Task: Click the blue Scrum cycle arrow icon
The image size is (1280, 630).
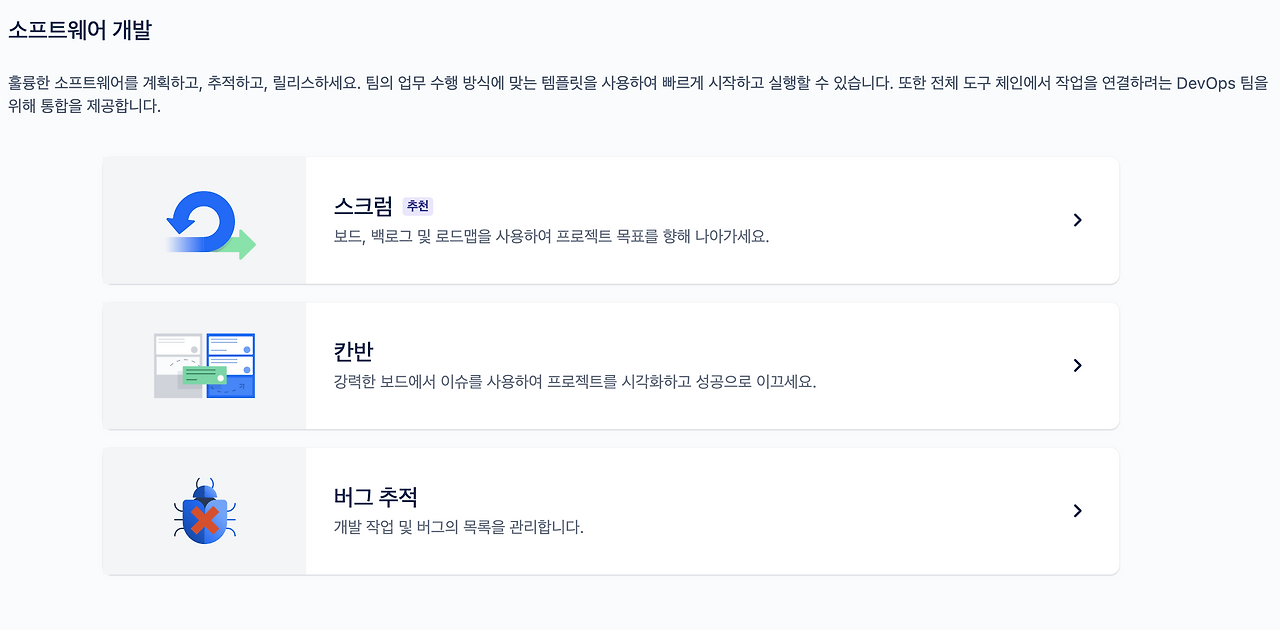Action: pyautogui.click(x=204, y=220)
